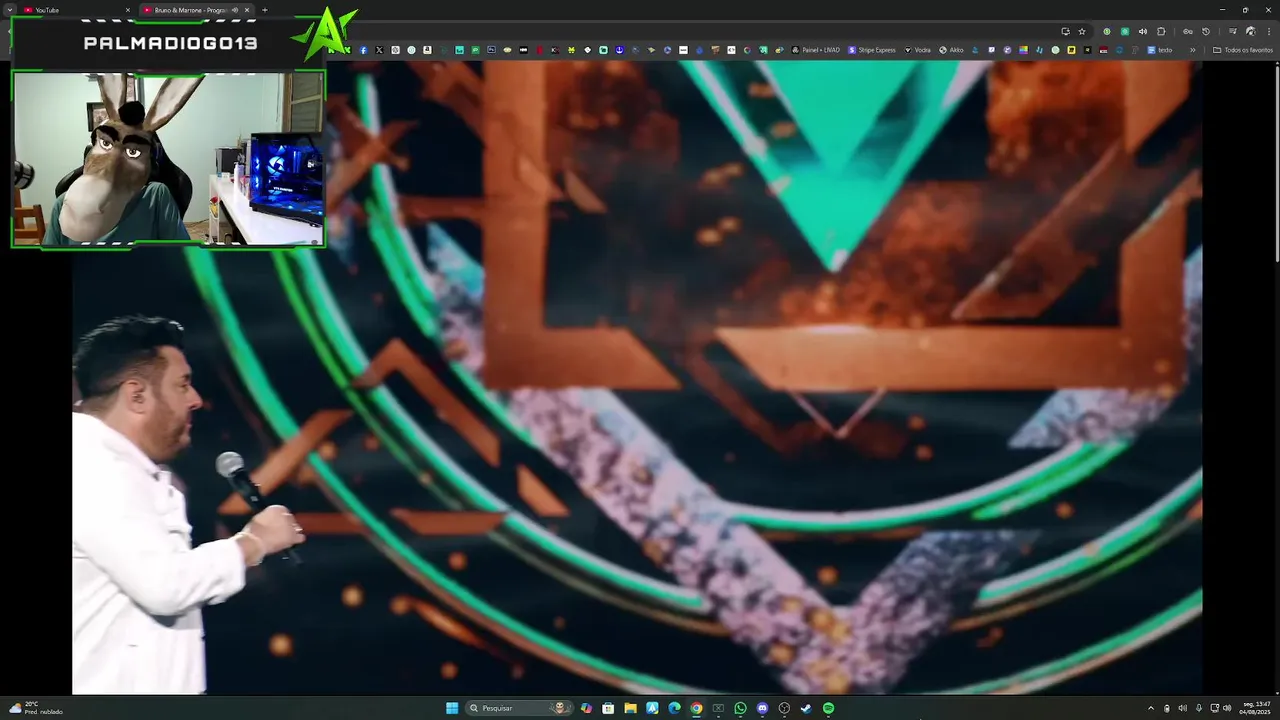This screenshot has height=720, width=1280.
Task: Open File Explorer from taskbar
Action: 630,708
